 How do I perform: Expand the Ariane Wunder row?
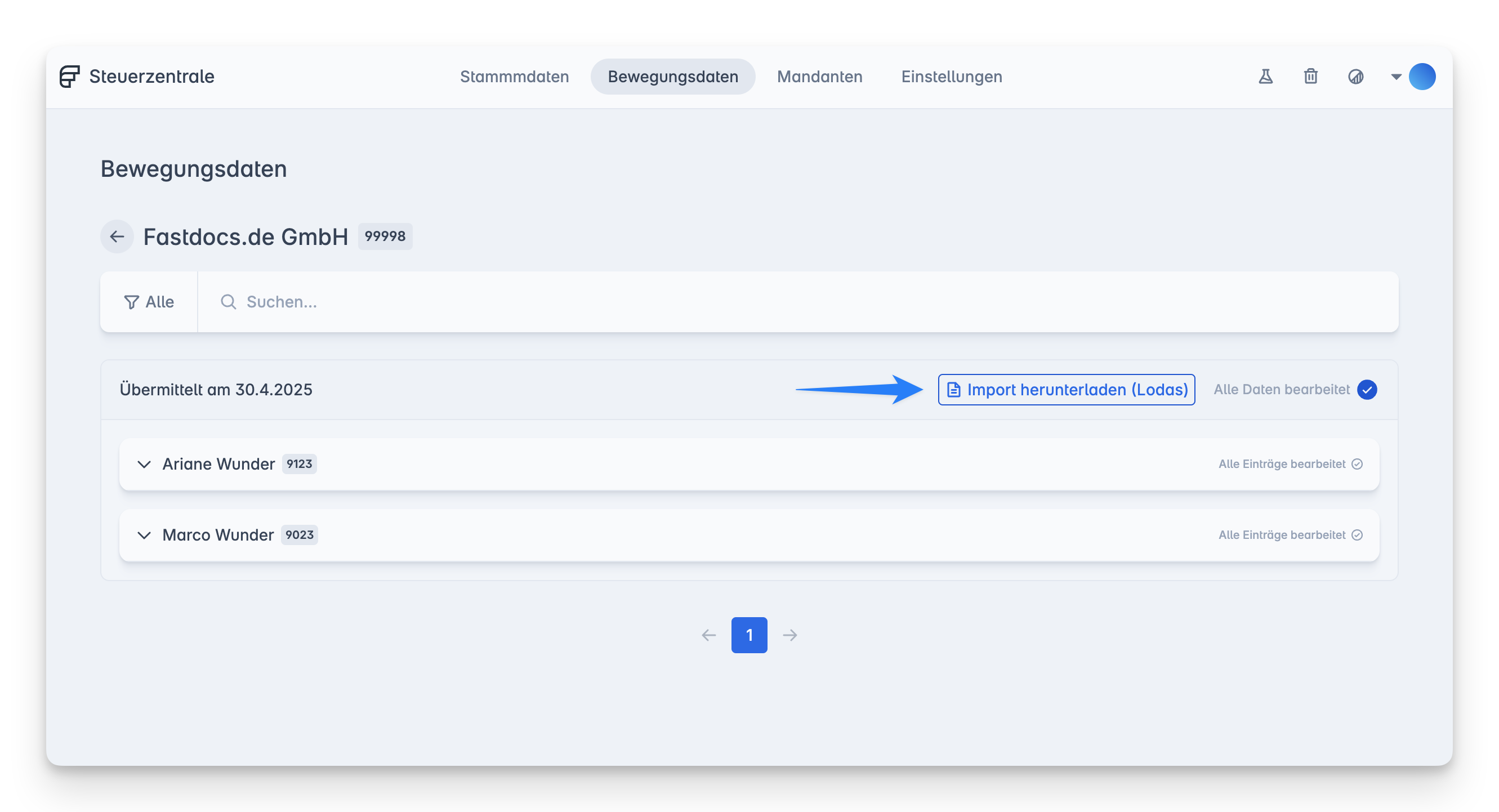click(144, 464)
